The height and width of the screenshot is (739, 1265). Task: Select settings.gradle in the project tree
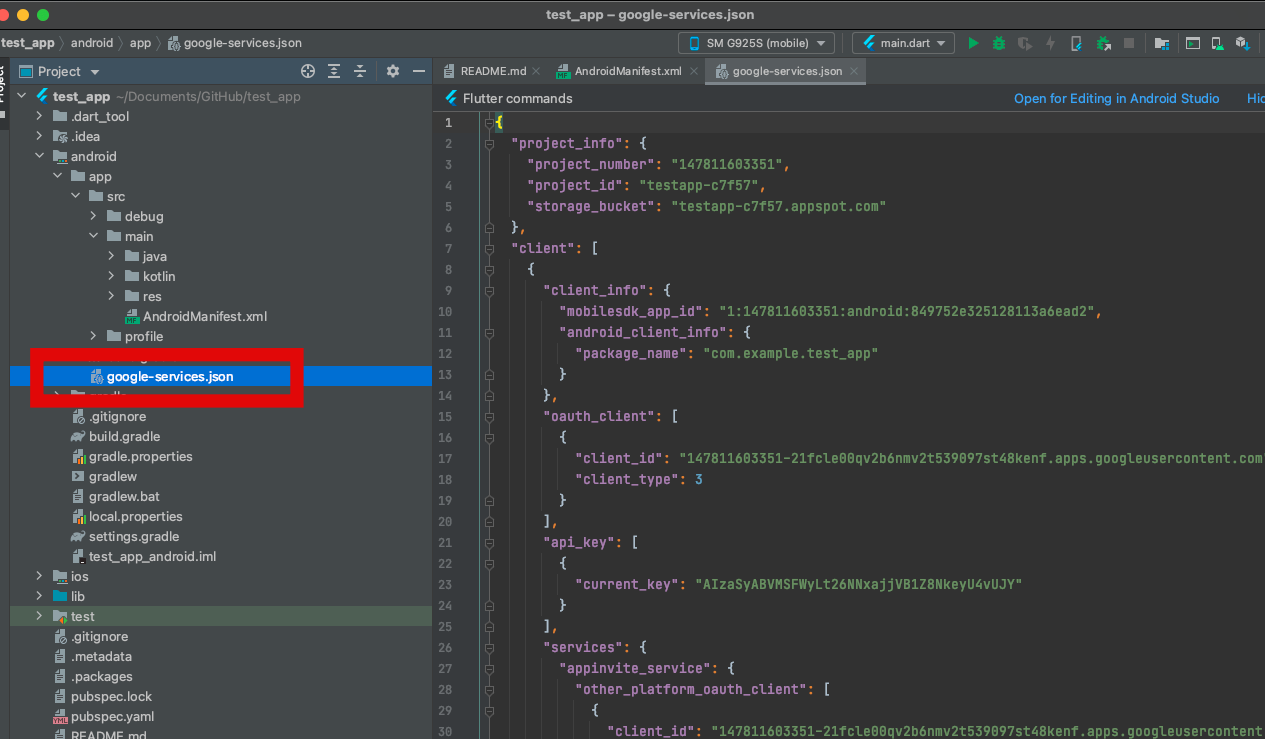click(x=134, y=536)
